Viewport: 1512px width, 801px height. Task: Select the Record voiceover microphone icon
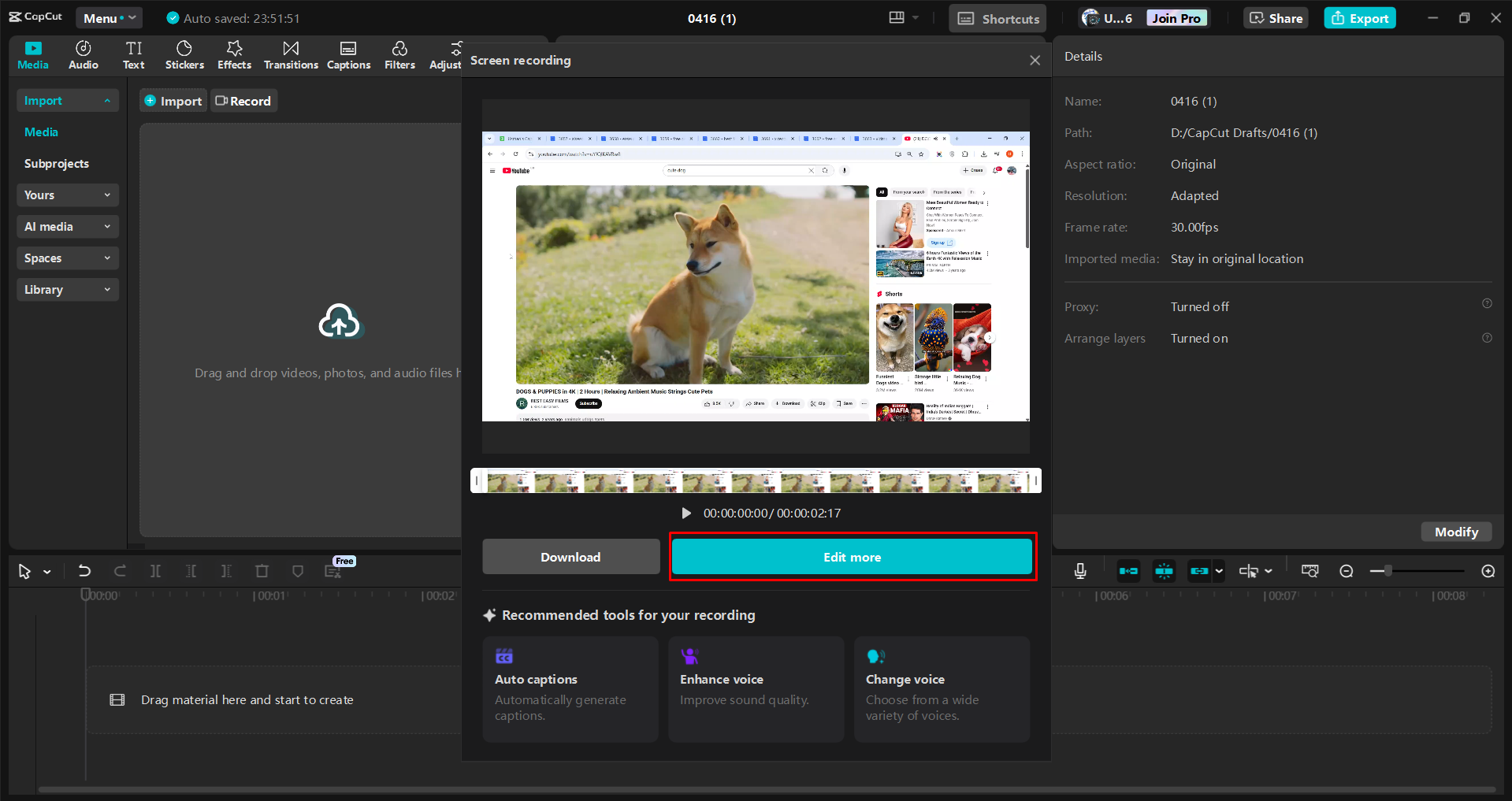pos(1080,571)
